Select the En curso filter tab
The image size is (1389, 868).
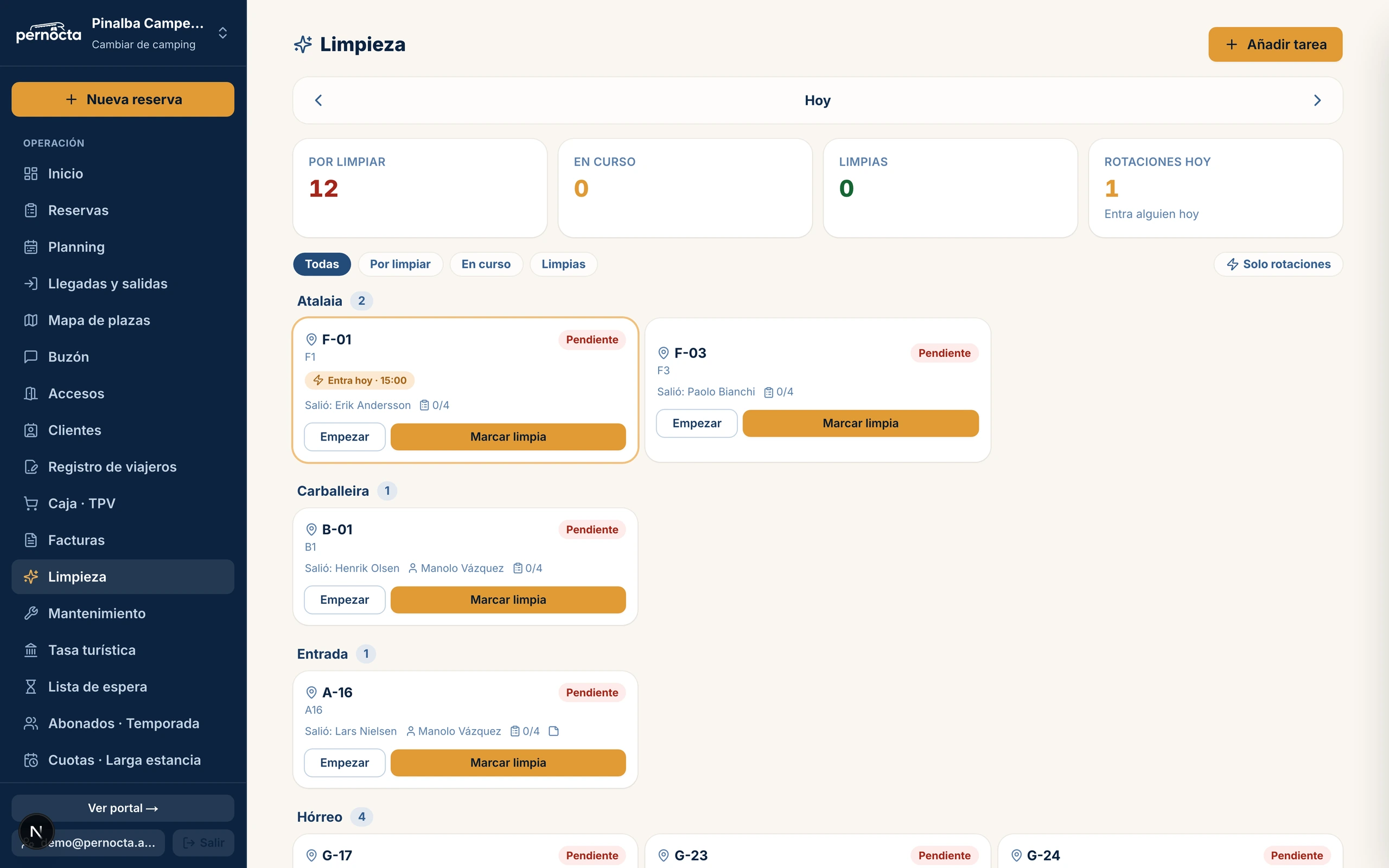pyautogui.click(x=486, y=264)
